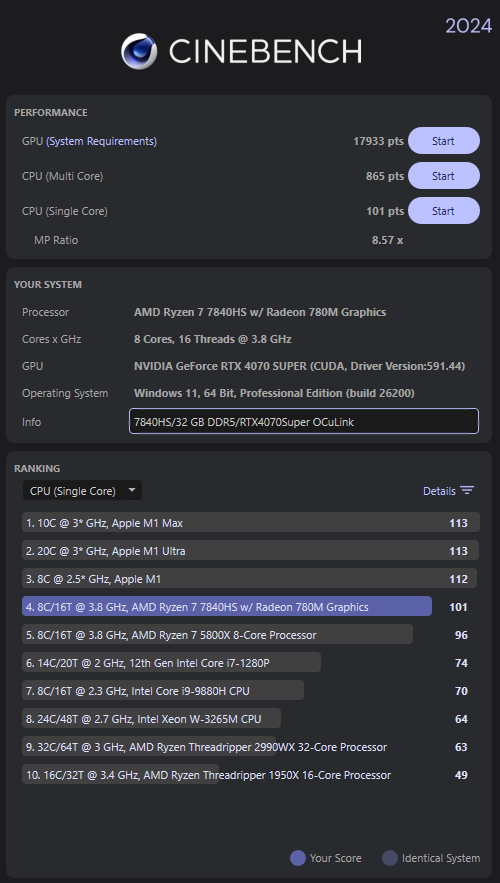Click the 8 Cores, 16 Threads value
Viewport: 500px width, 883px height.
[x=213, y=339]
